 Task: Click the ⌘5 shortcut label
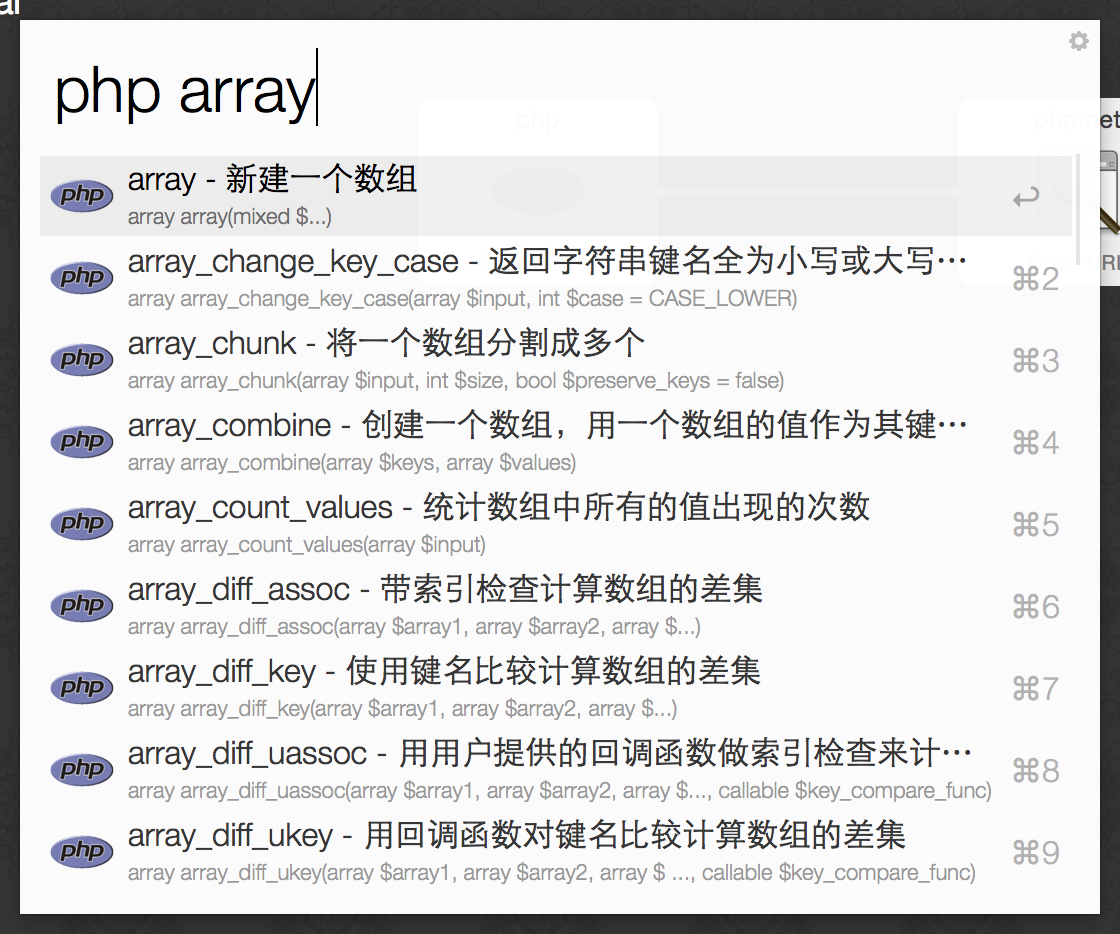pyautogui.click(x=1035, y=523)
